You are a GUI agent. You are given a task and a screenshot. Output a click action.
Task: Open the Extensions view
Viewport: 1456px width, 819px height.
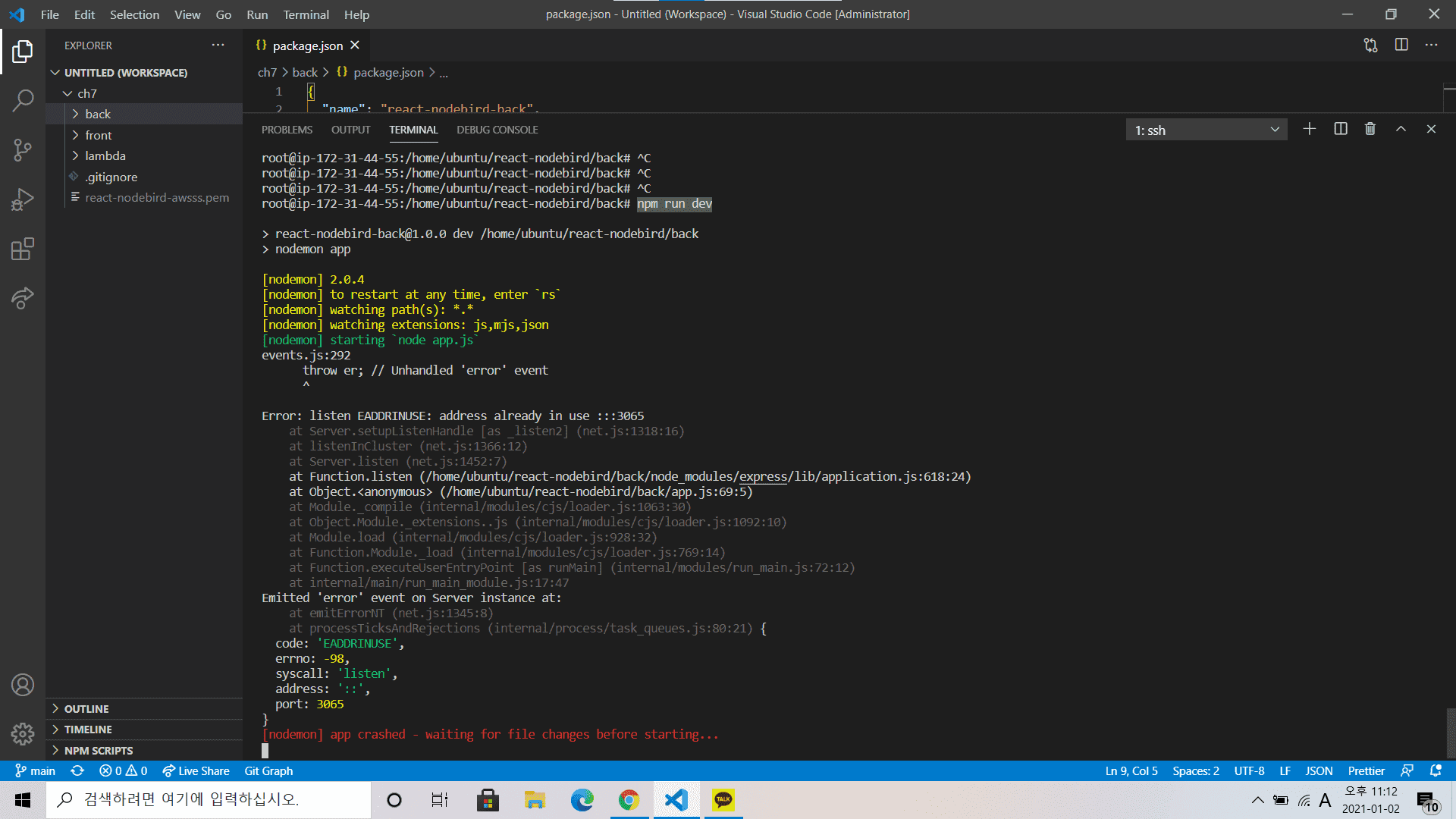pyautogui.click(x=23, y=249)
